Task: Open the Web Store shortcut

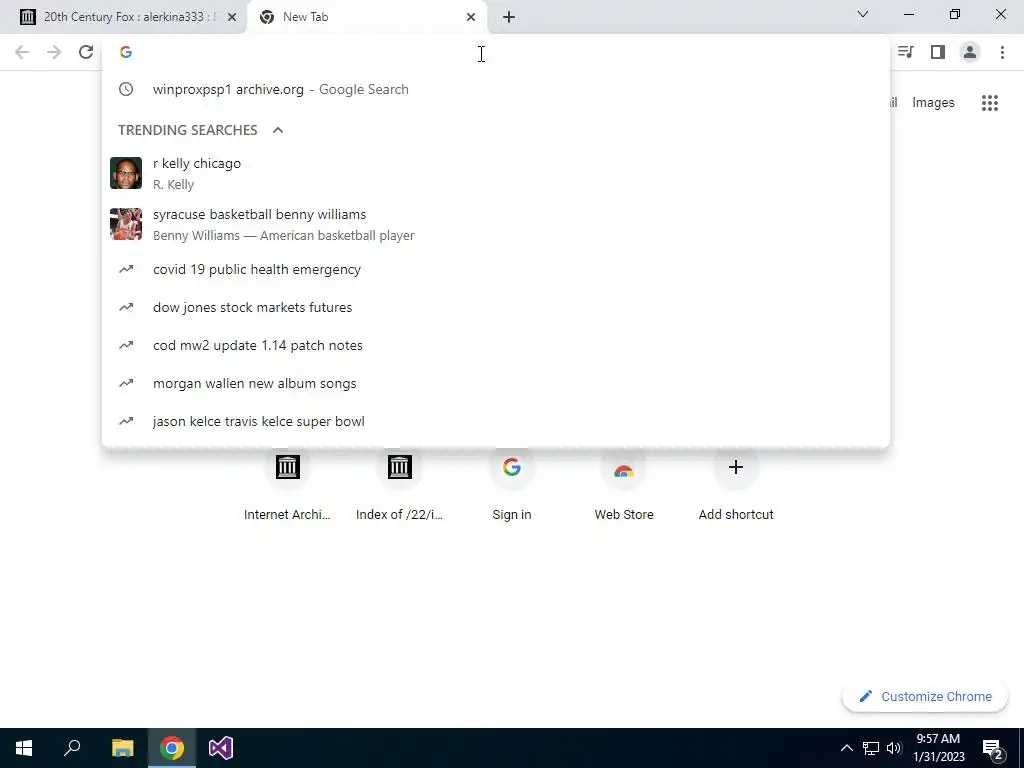Action: 624,487
